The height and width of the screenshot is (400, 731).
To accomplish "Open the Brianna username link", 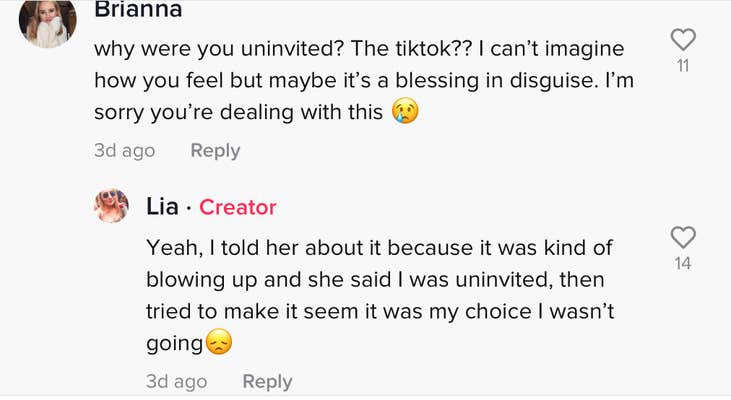I will (138, 9).
